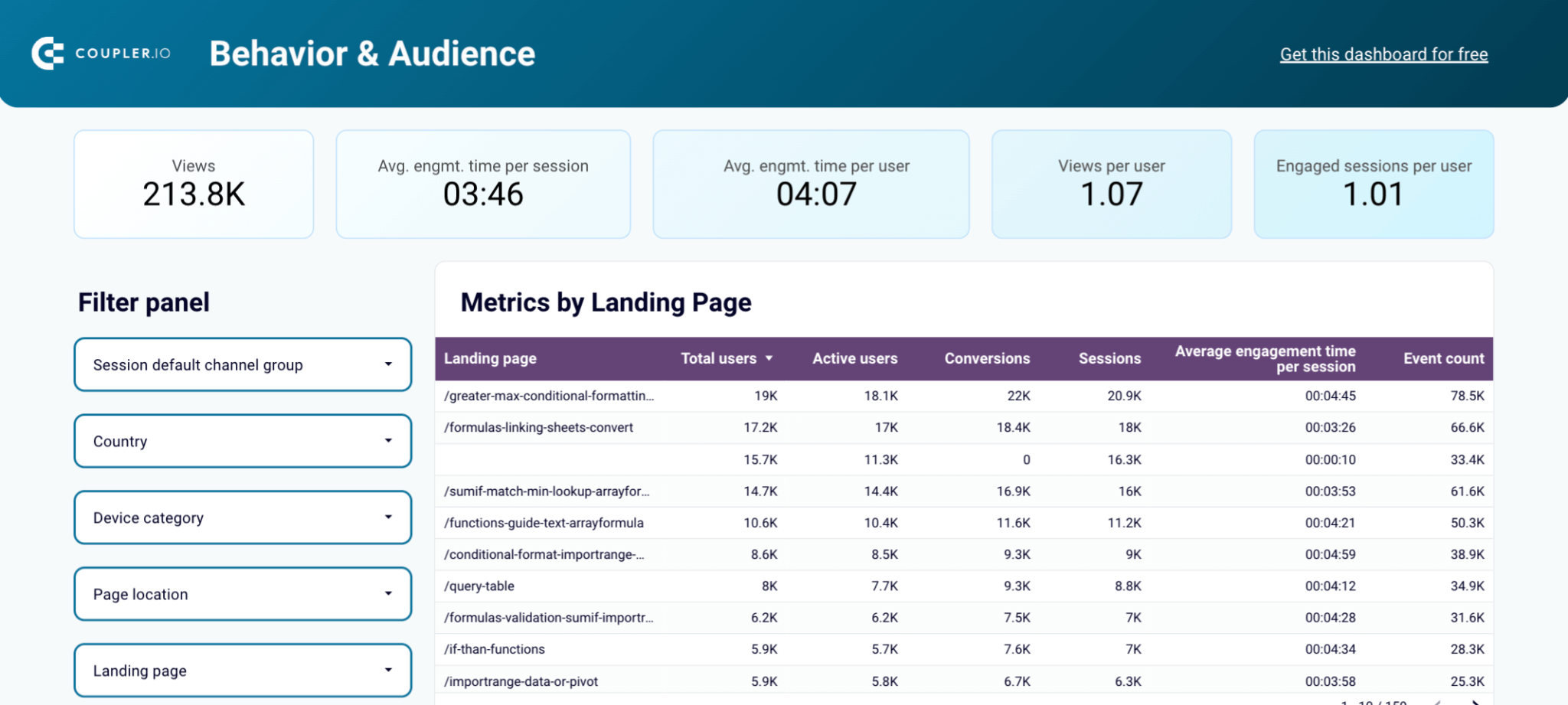Viewport: 1568px width, 705px height.
Task: Click the Total users sort arrow
Action: [x=769, y=358]
